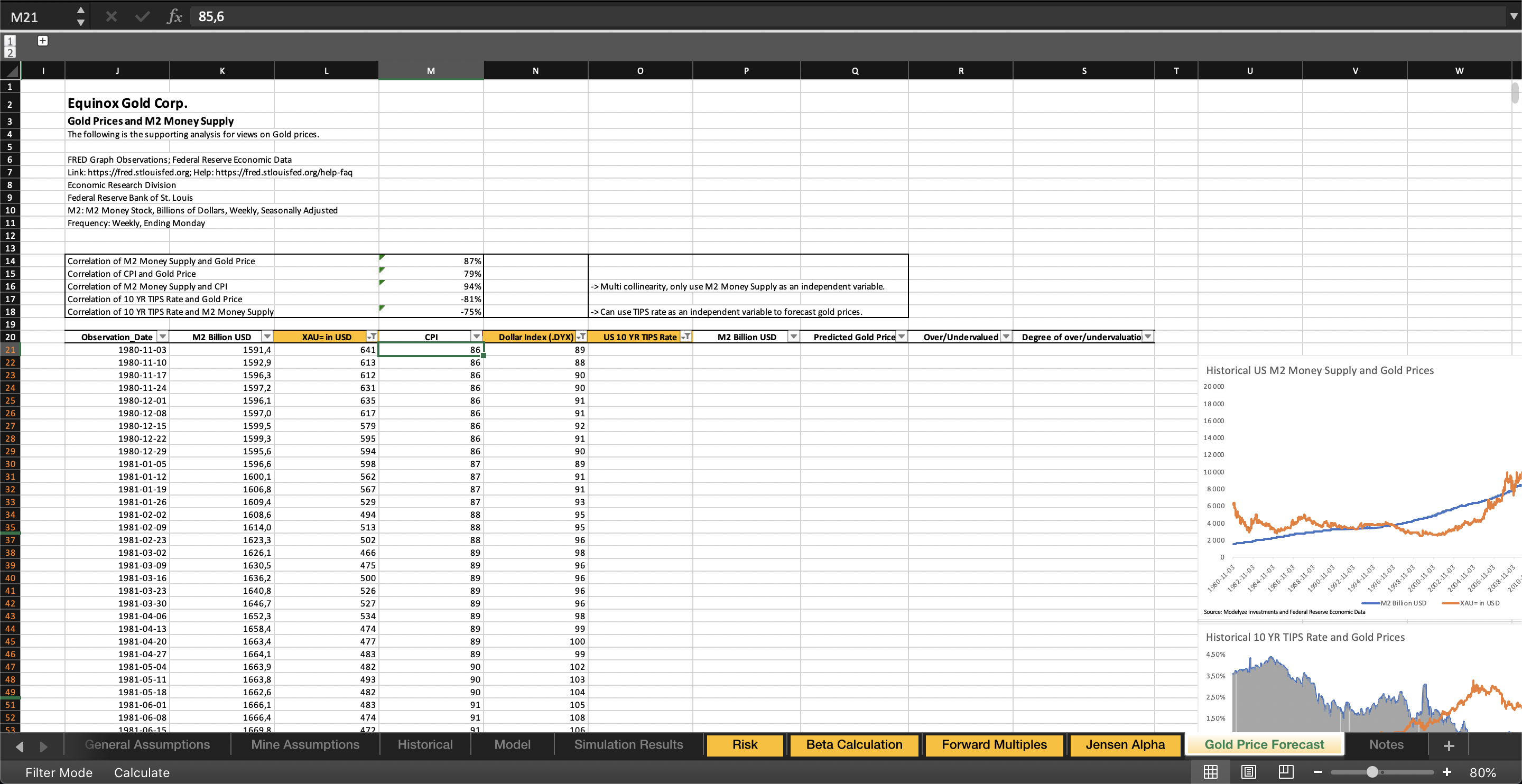1522x784 pixels.
Task: Select column S header
Action: pyautogui.click(x=1083, y=71)
